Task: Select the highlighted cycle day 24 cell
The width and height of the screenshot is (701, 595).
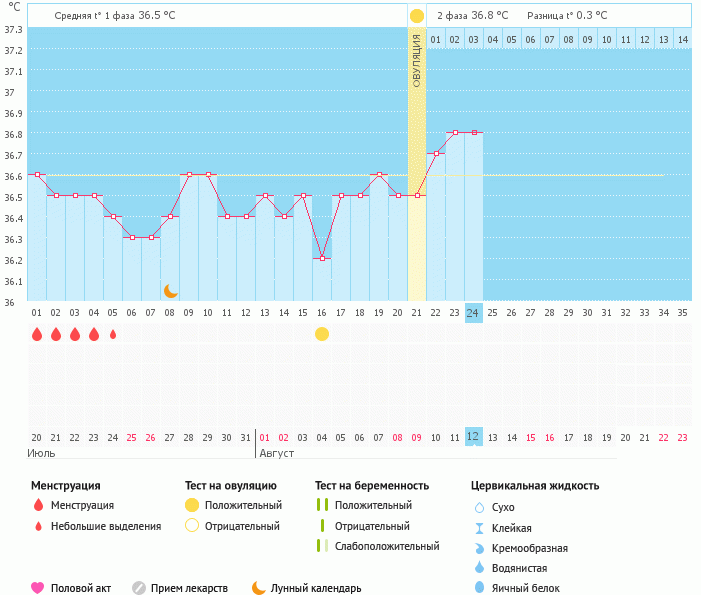Action: click(x=473, y=312)
